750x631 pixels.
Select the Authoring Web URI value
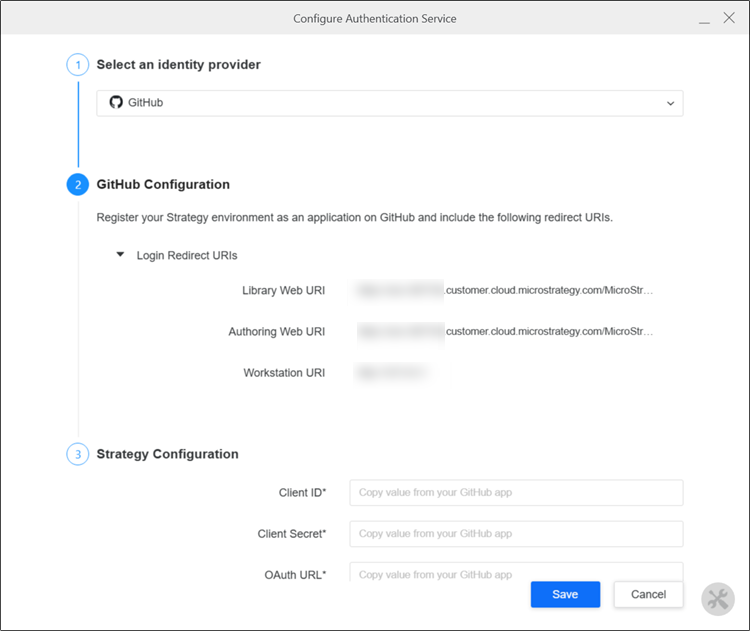point(504,332)
